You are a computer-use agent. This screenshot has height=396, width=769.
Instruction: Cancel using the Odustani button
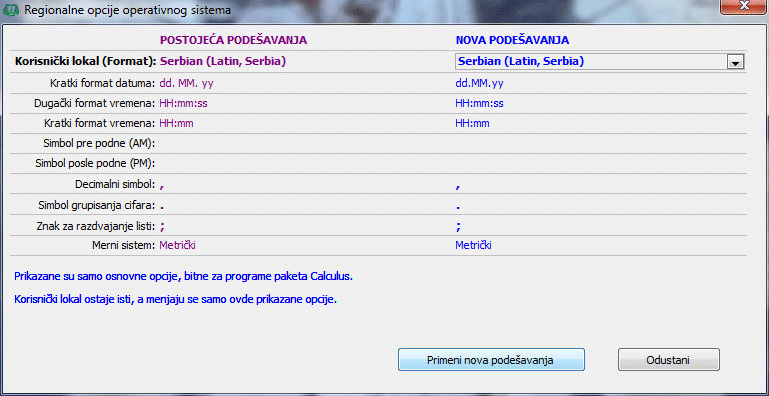[x=668, y=360]
